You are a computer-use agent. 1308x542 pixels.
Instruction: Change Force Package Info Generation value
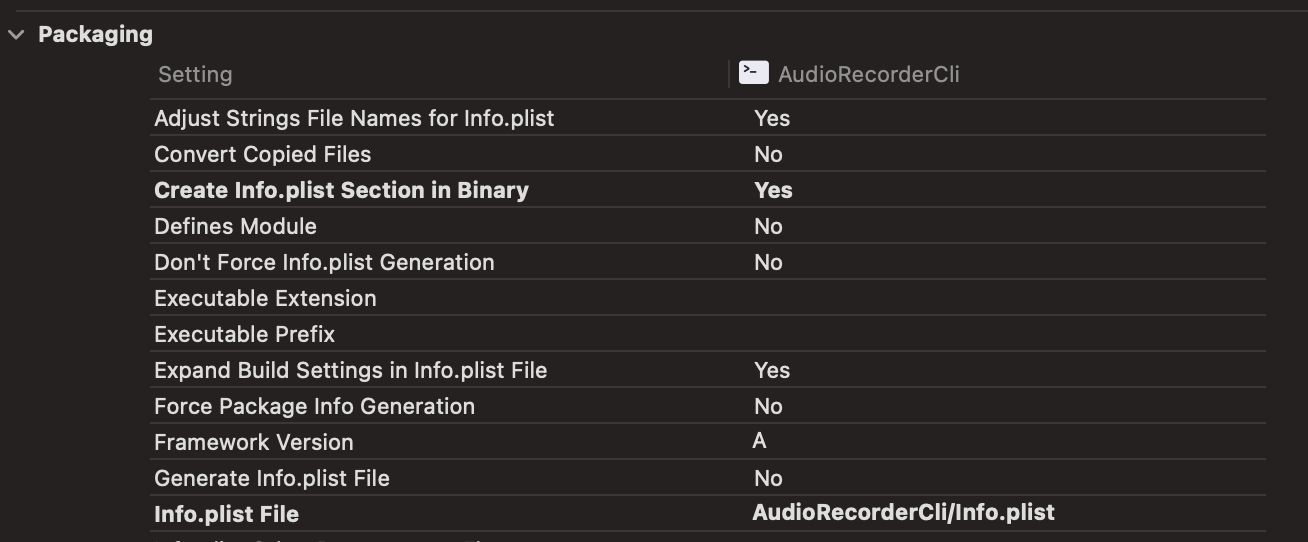768,406
